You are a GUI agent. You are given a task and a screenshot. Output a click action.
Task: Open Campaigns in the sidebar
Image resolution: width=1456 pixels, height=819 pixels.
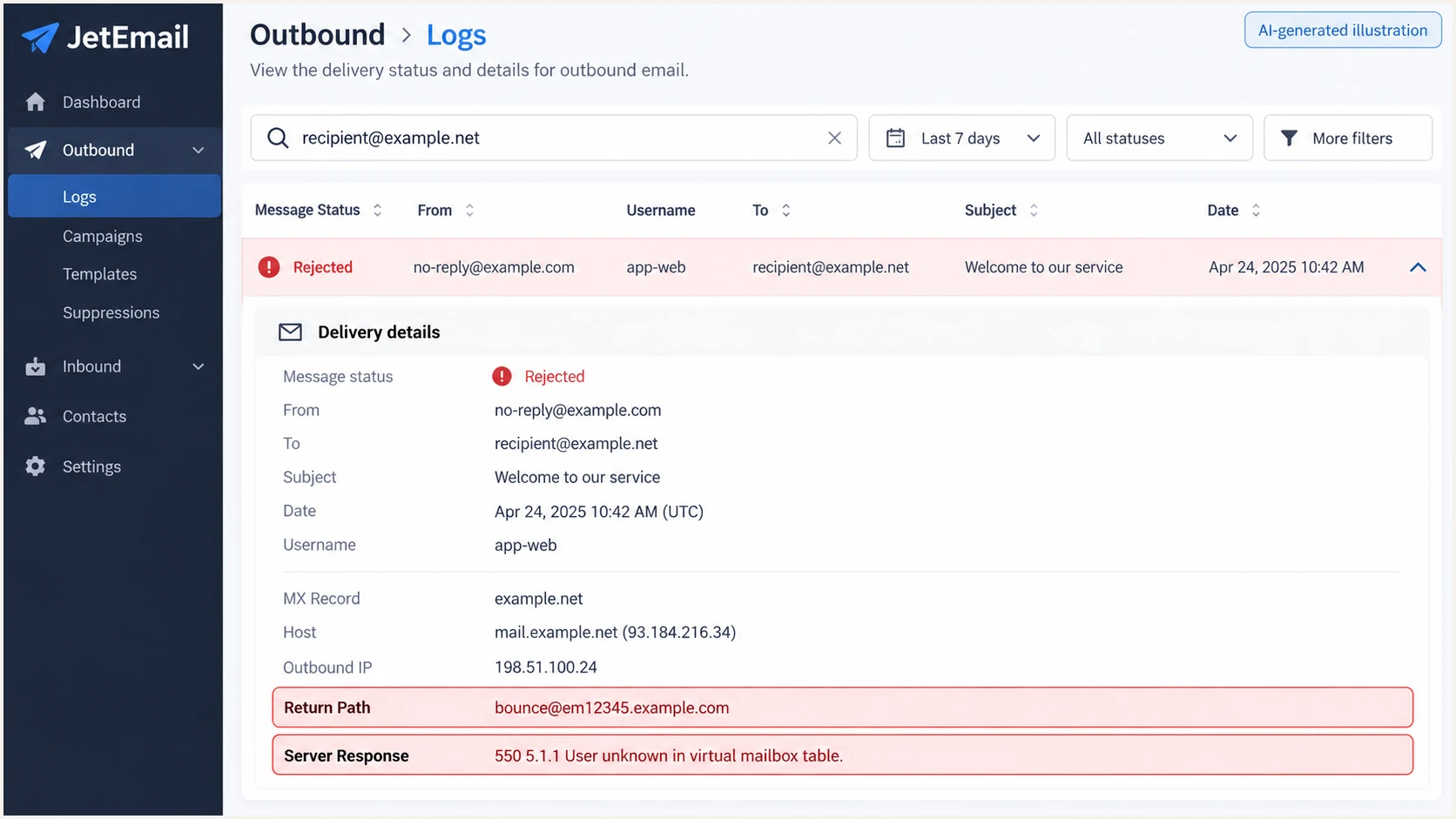(103, 236)
